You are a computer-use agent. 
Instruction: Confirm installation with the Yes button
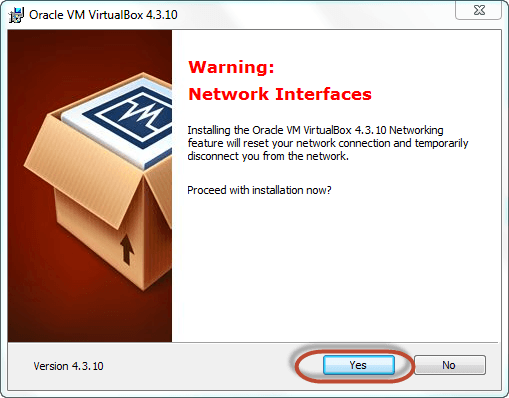(359, 365)
